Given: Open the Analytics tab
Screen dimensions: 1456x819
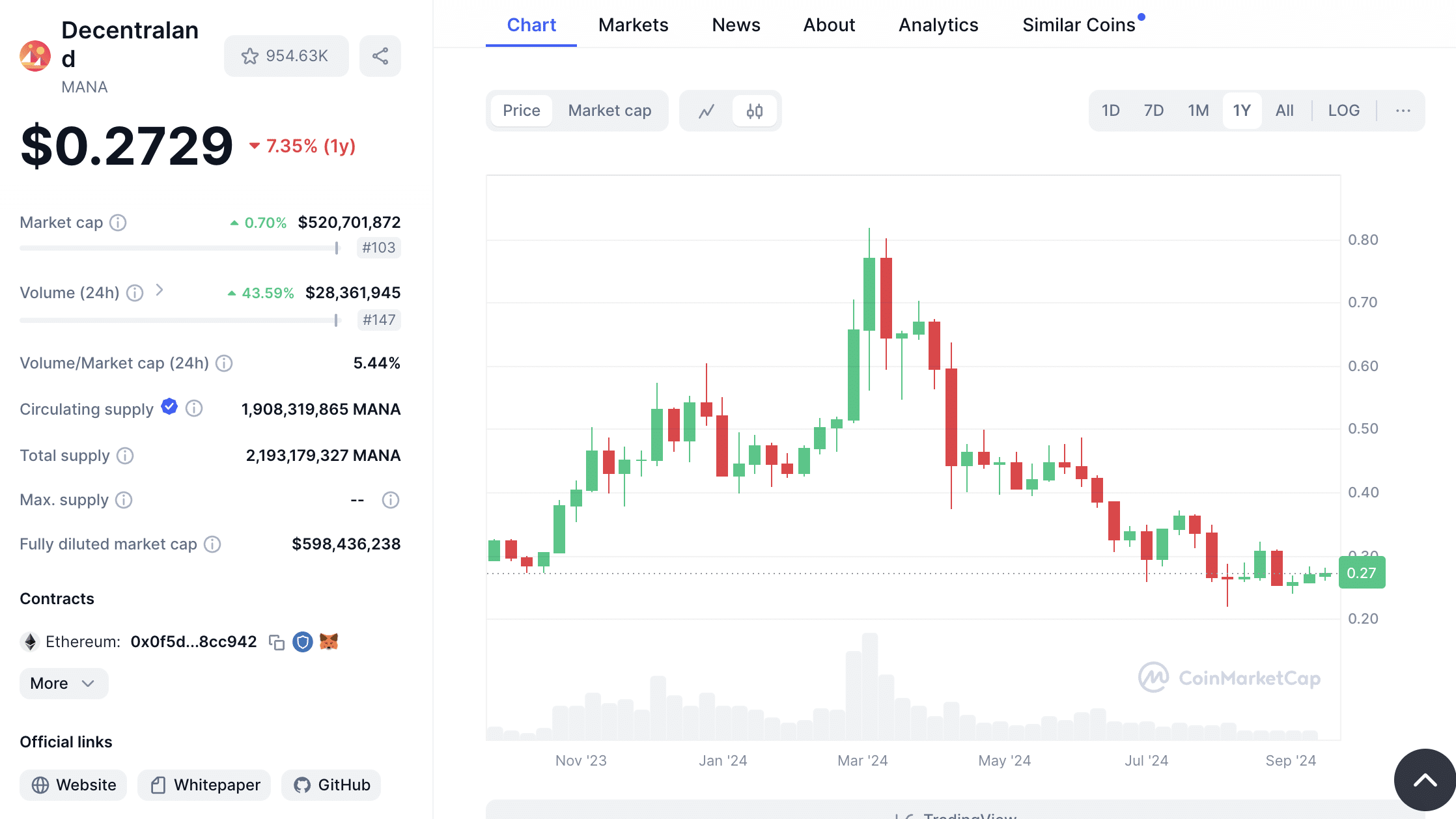Looking at the screenshot, I should coord(938,25).
